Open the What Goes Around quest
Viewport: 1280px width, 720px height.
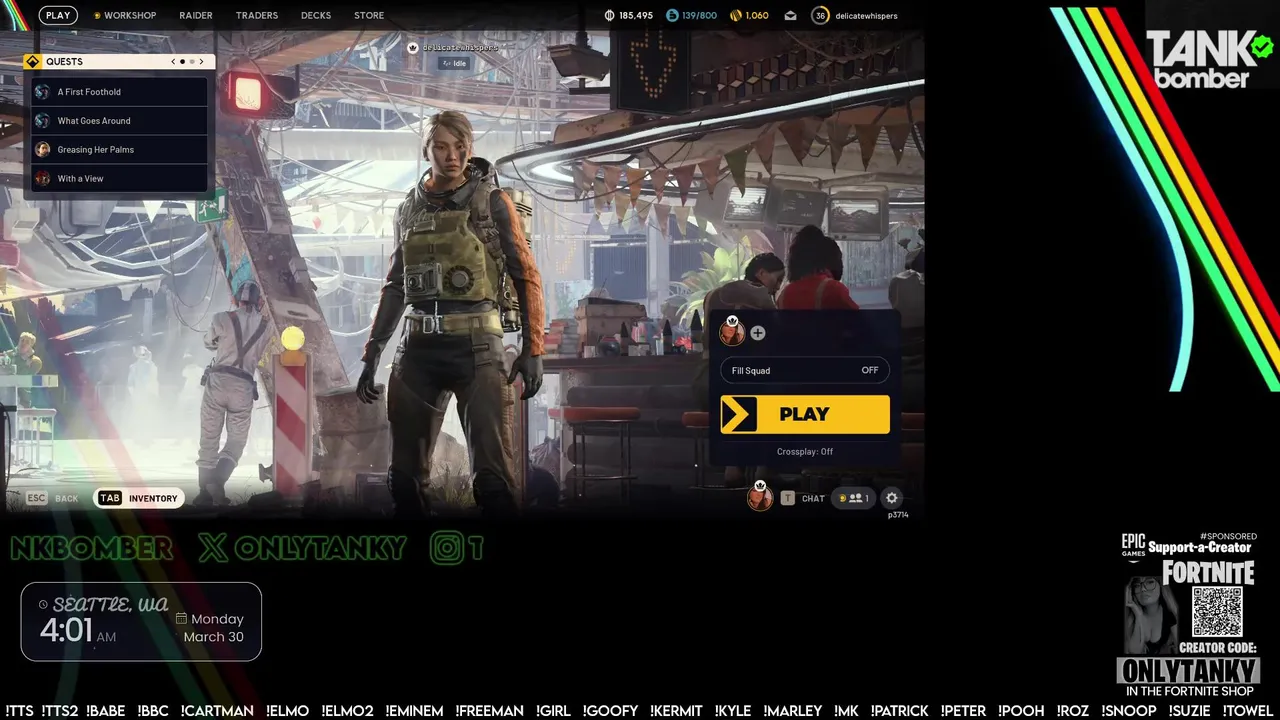[119, 121]
